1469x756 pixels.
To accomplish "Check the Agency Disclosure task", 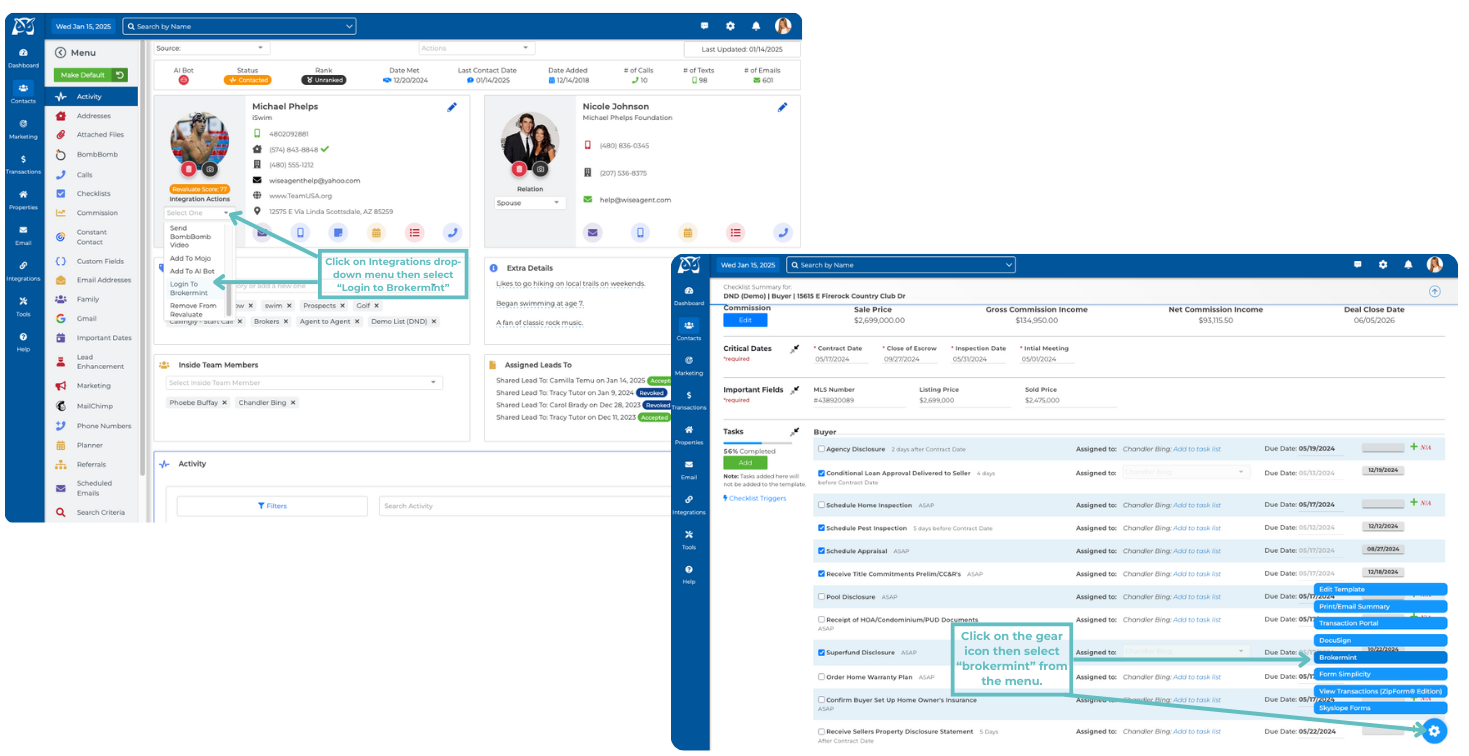I will [x=822, y=449].
